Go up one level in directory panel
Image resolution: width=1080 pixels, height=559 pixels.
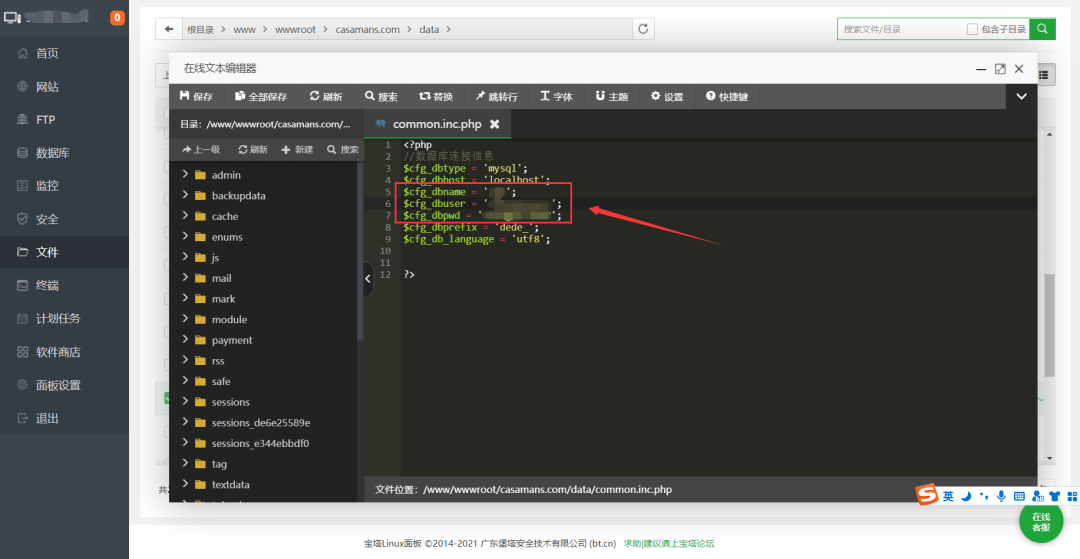coord(201,149)
